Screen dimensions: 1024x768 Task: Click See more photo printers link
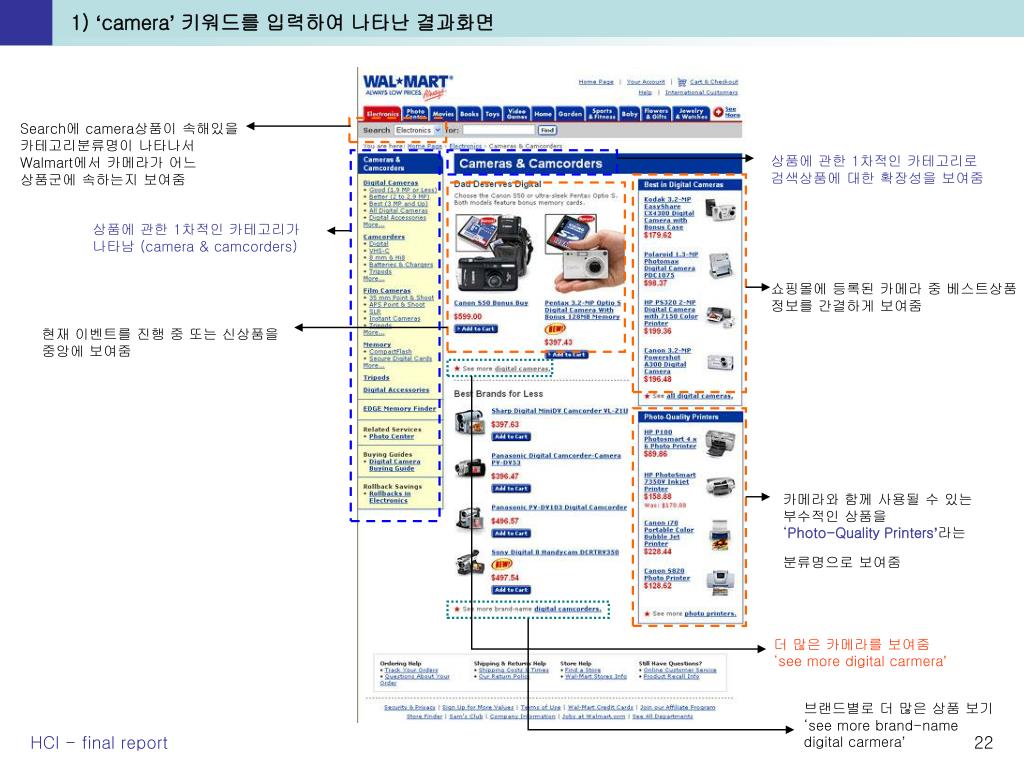(x=710, y=614)
